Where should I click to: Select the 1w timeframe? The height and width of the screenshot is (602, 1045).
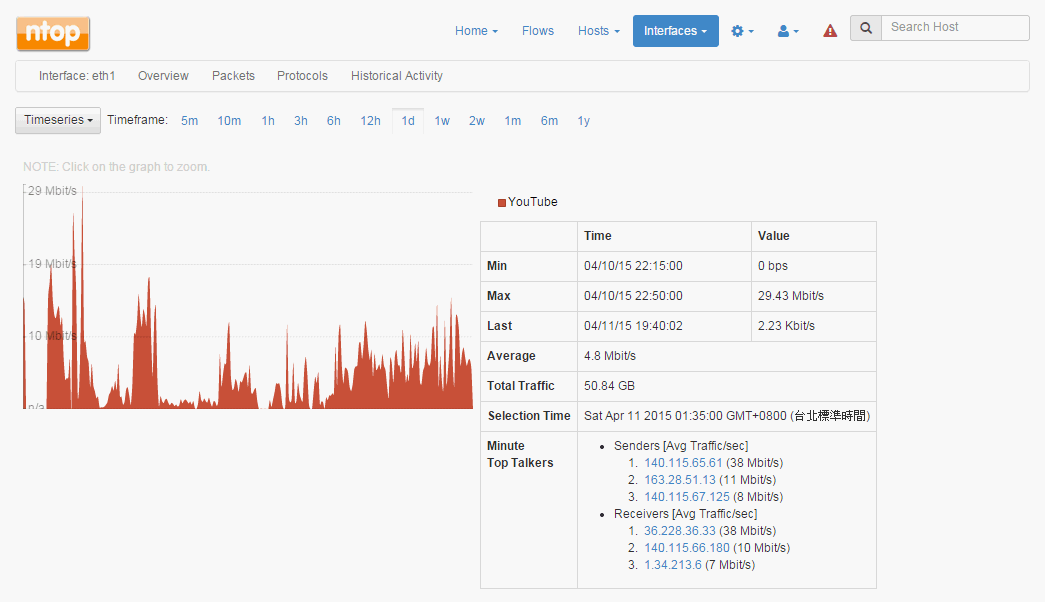pos(442,121)
